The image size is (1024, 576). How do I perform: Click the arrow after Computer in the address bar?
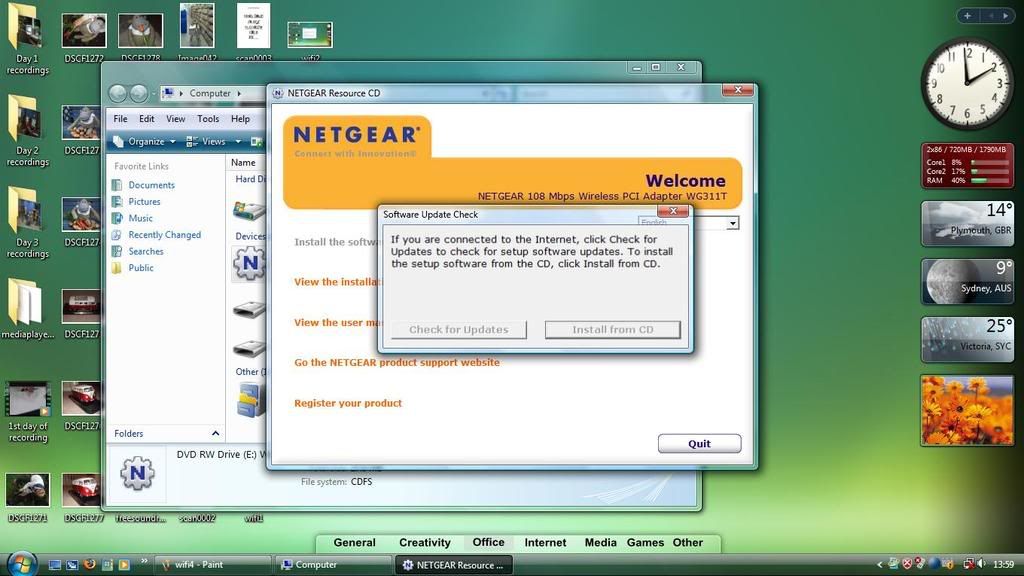[x=239, y=93]
